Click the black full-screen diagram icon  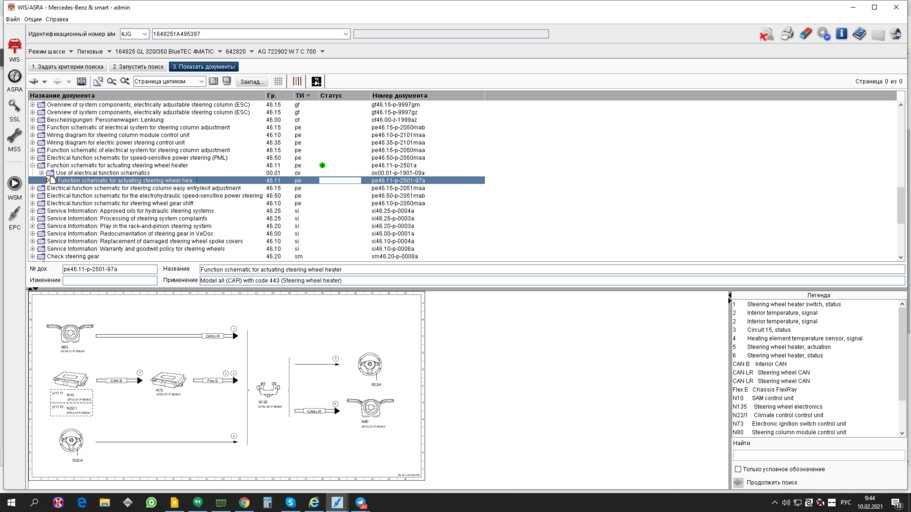point(316,81)
